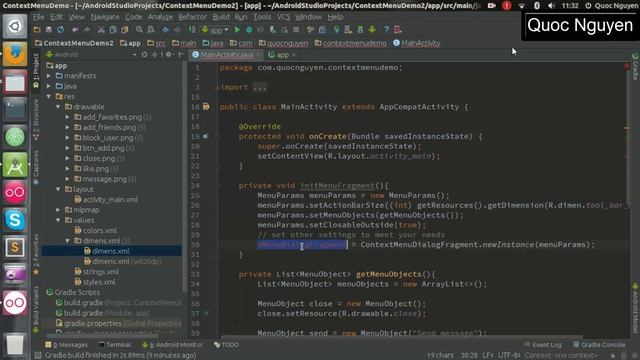Open the Event Log
The image size is (640, 360).
click(x=543, y=345)
